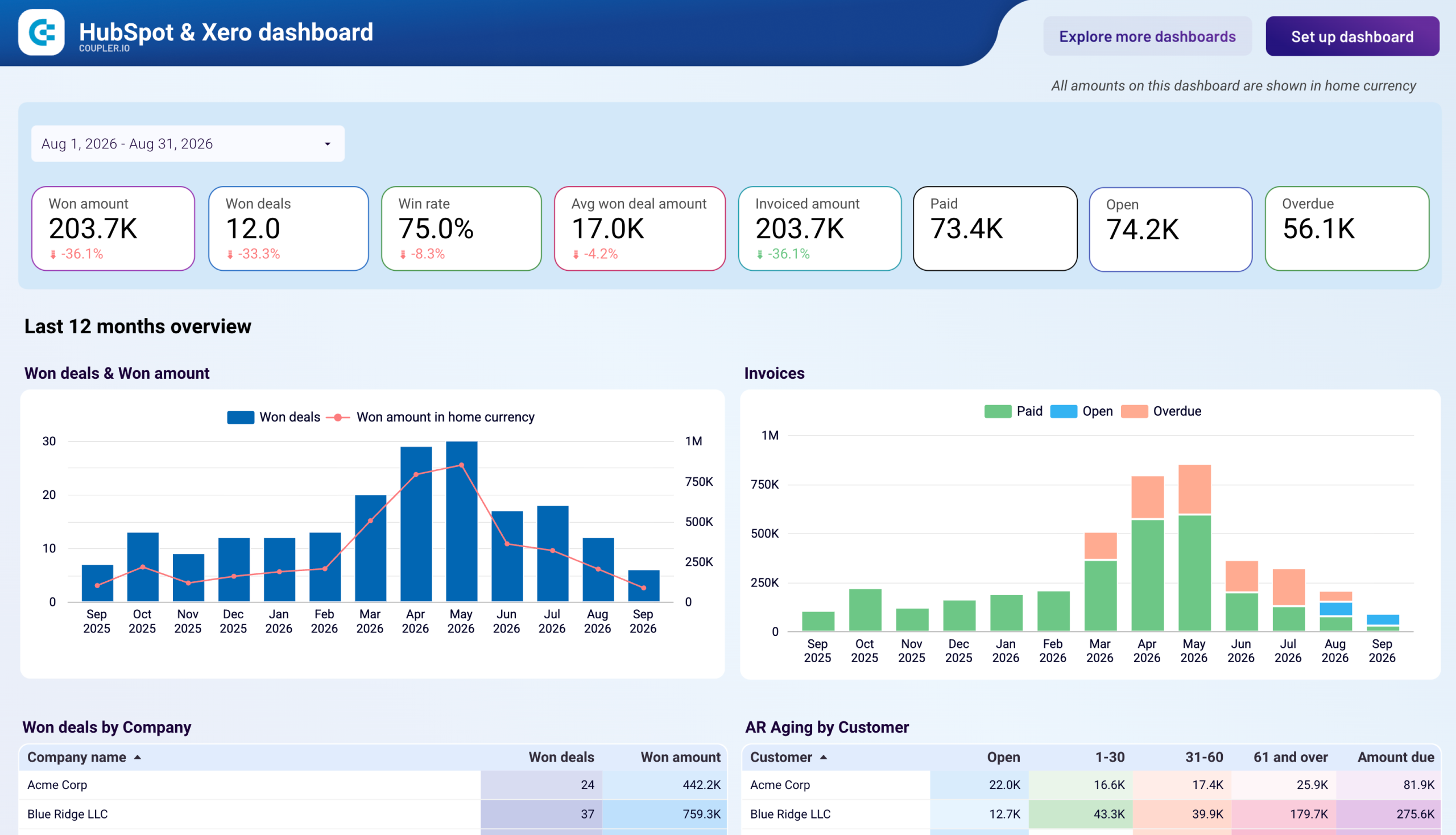Click the Apr 2026 won deals bar
The height and width of the screenshot is (835, 1456).
tap(416, 524)
